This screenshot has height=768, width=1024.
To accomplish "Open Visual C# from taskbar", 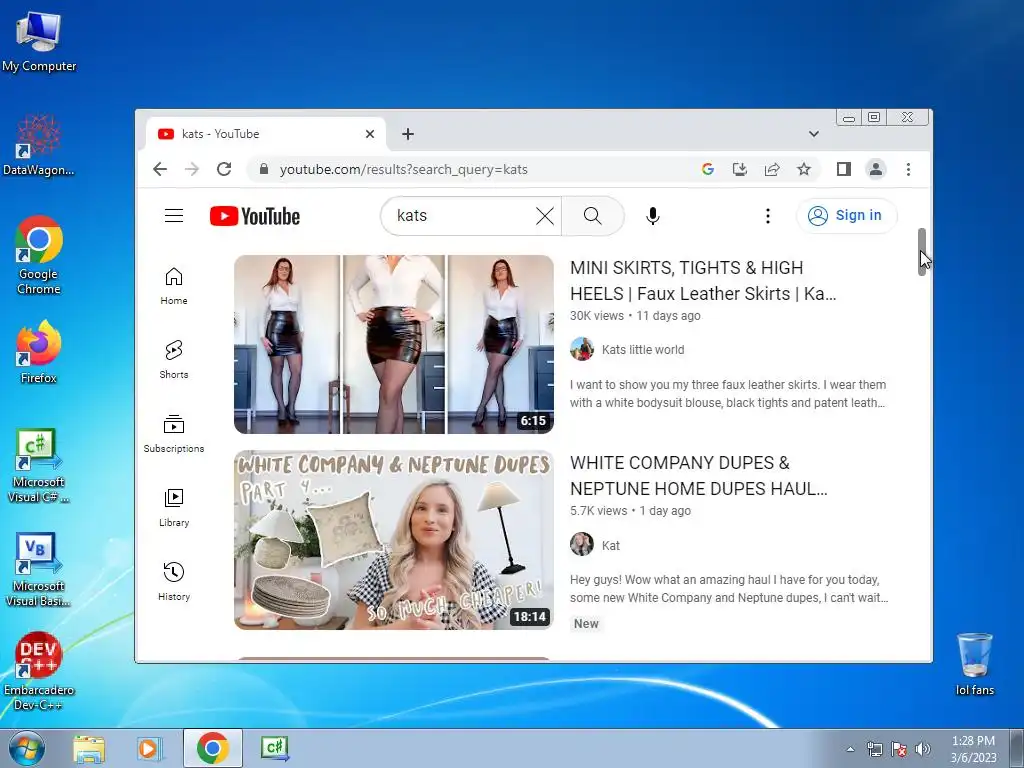I will tap(274, 748).
